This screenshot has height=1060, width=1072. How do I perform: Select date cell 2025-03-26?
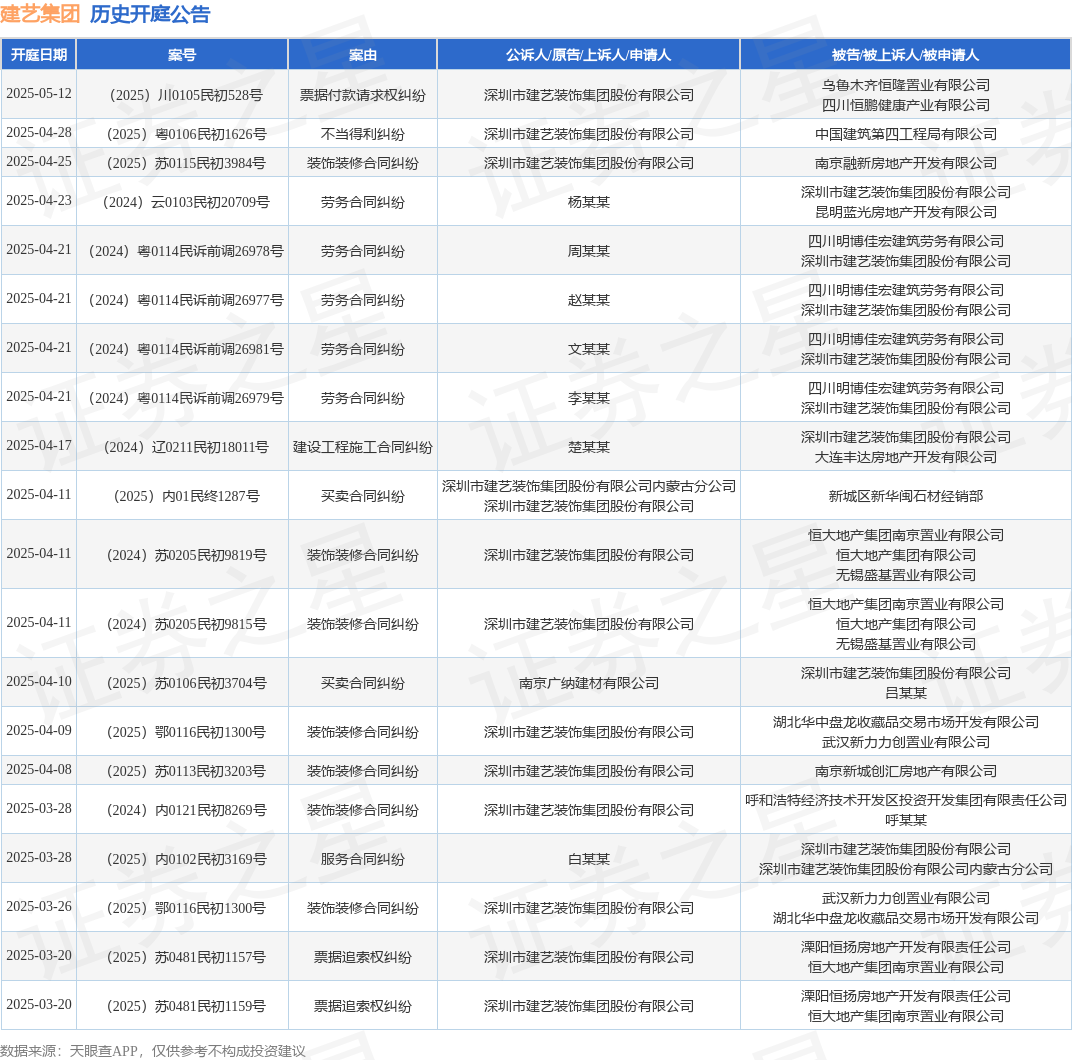click(39, 906)
